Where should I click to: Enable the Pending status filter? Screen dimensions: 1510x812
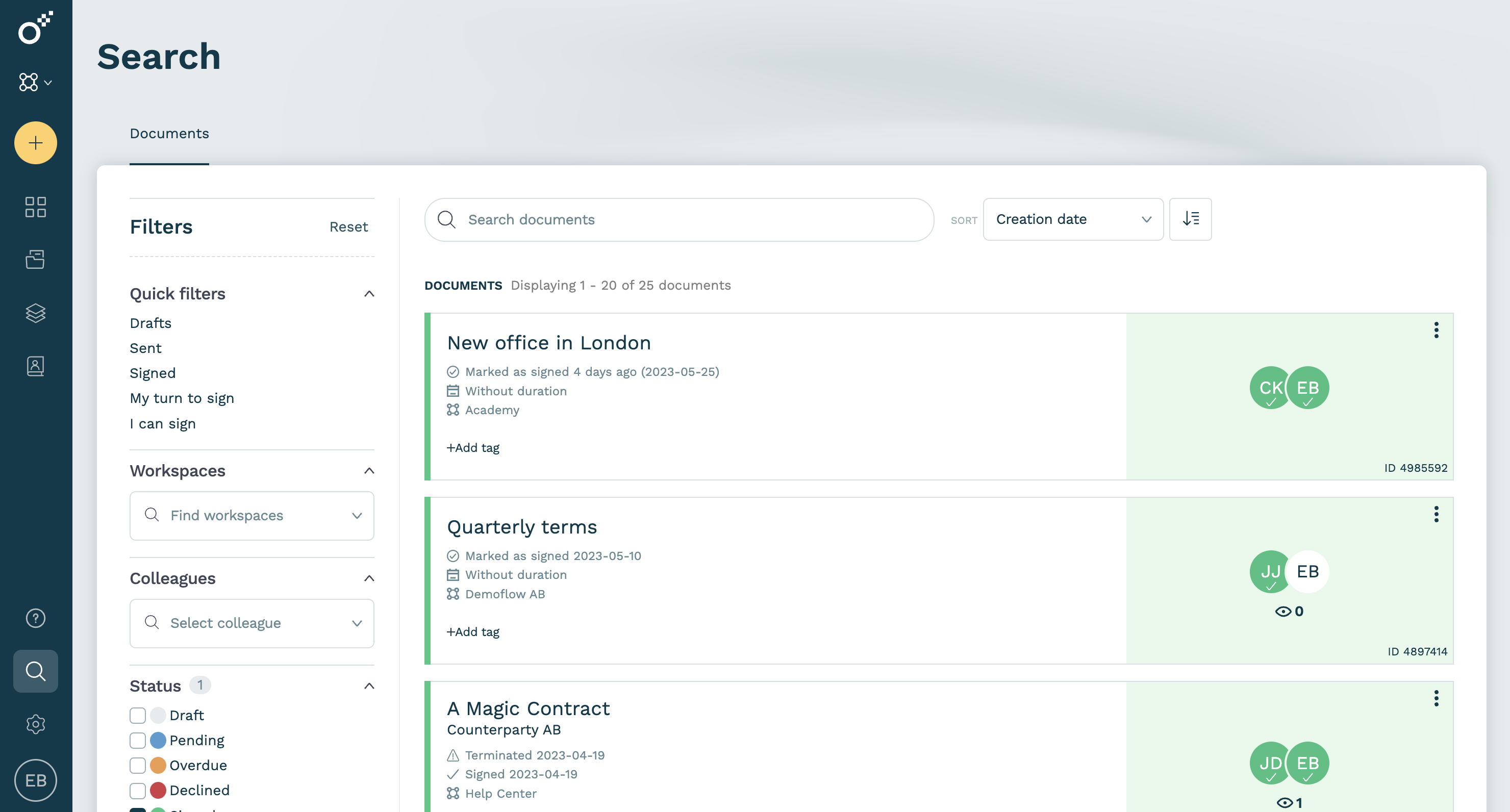pos(138,741)
